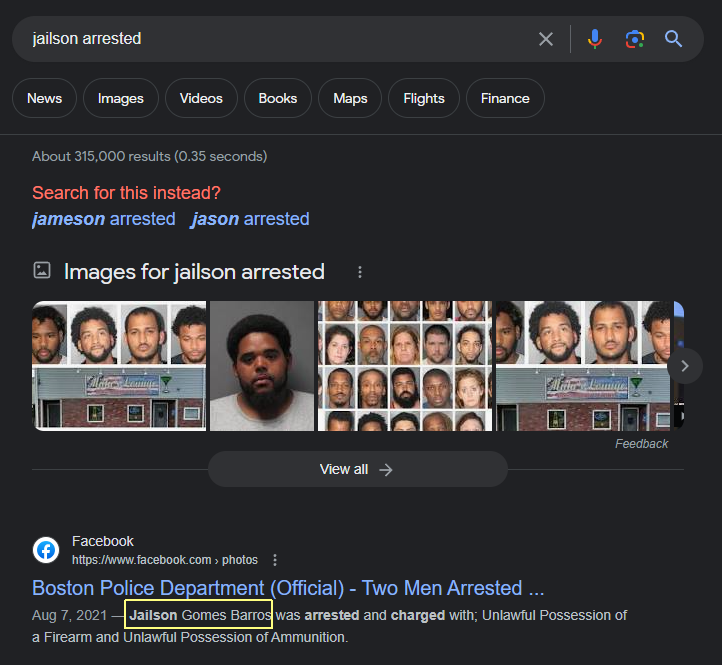
Task: Open Google Lens image search icon
Action: pyautogui.click(x=635, y=39)
